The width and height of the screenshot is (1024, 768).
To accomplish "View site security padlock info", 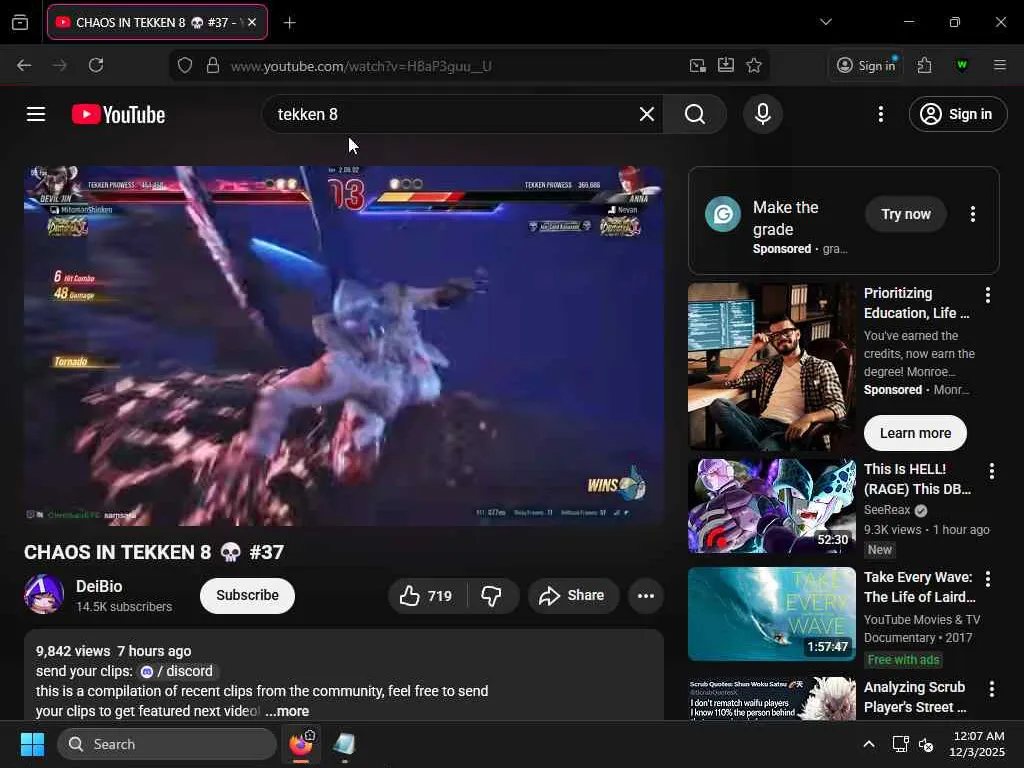I will tap(212, 66).
